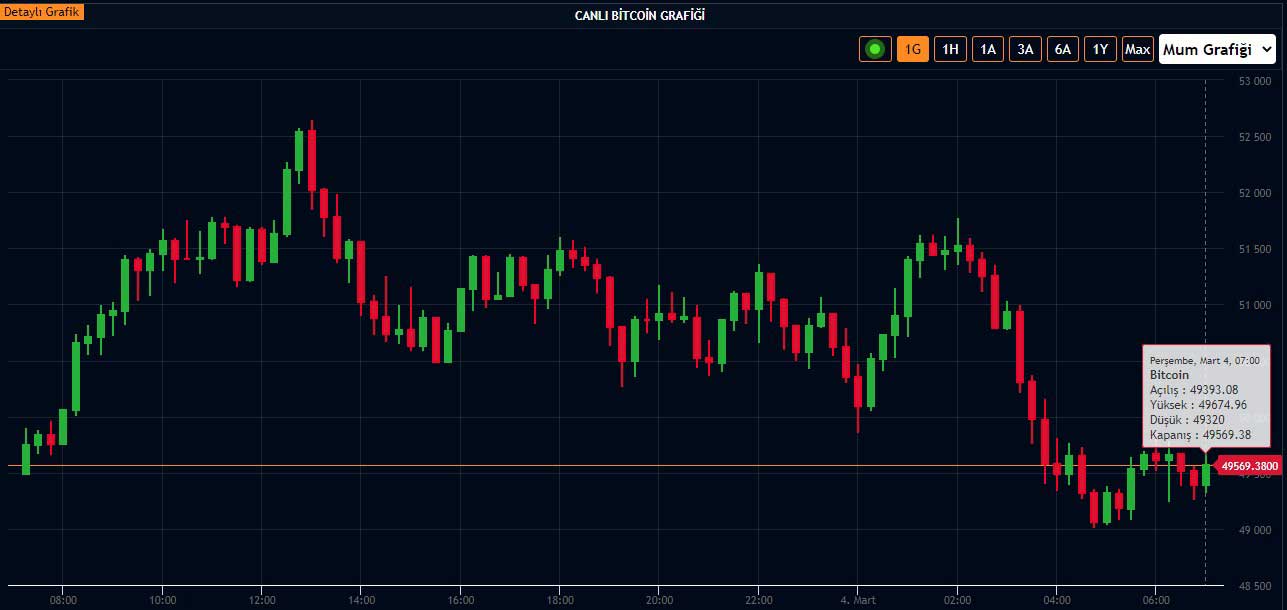Screen dimensions: 1287x610
Task: Choose the 6A time range
Action: point(1063,49)
